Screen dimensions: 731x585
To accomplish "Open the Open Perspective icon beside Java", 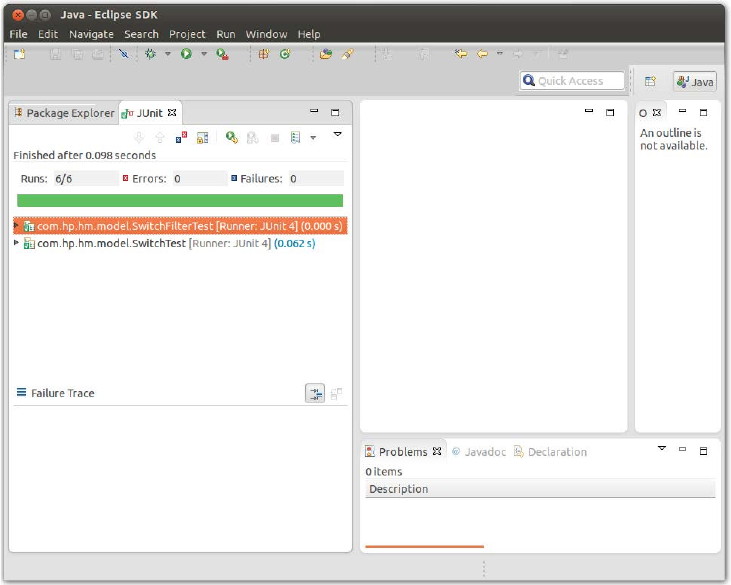I will coord(650,81).
